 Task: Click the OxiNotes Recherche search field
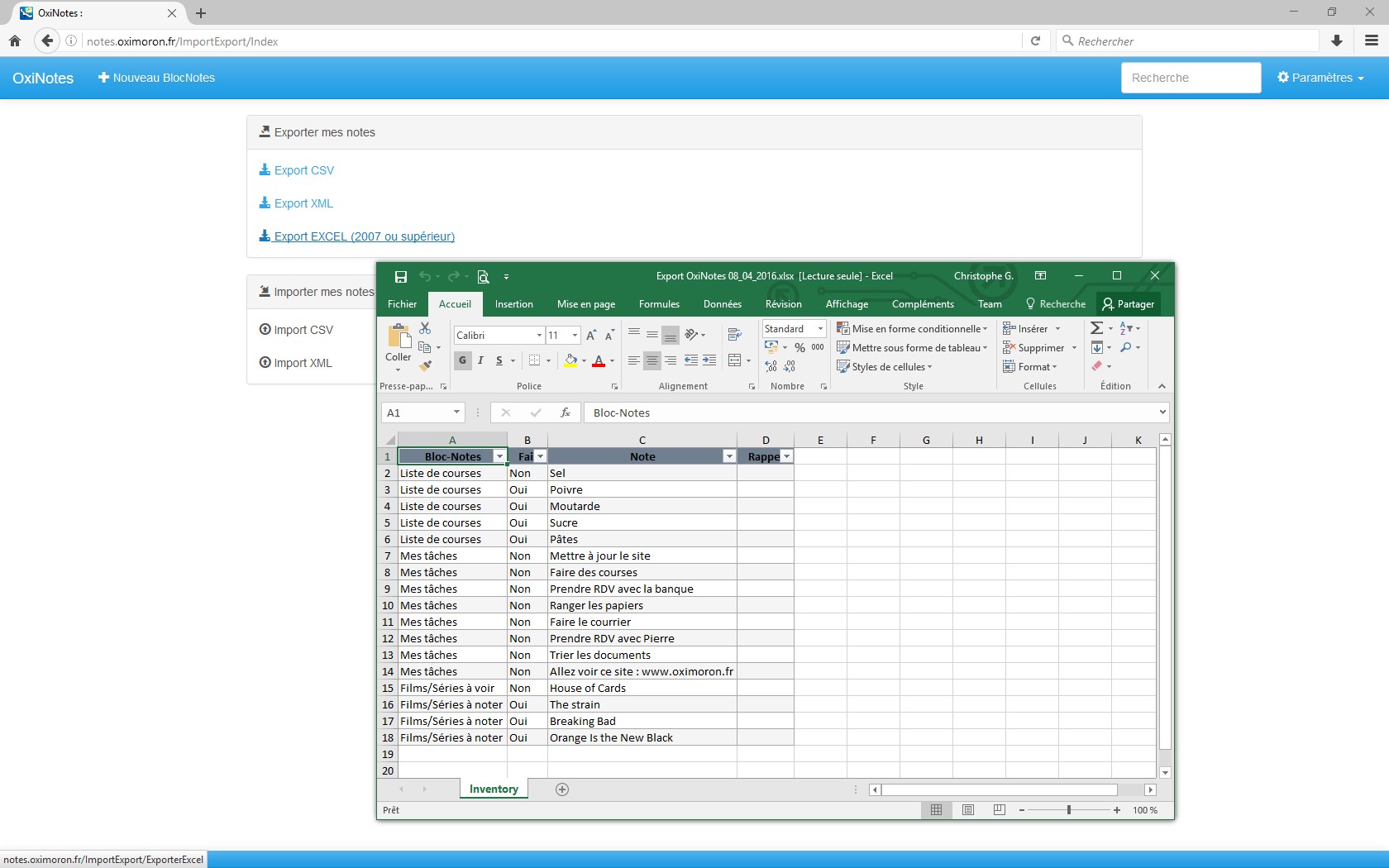[x=1191, y=78]
